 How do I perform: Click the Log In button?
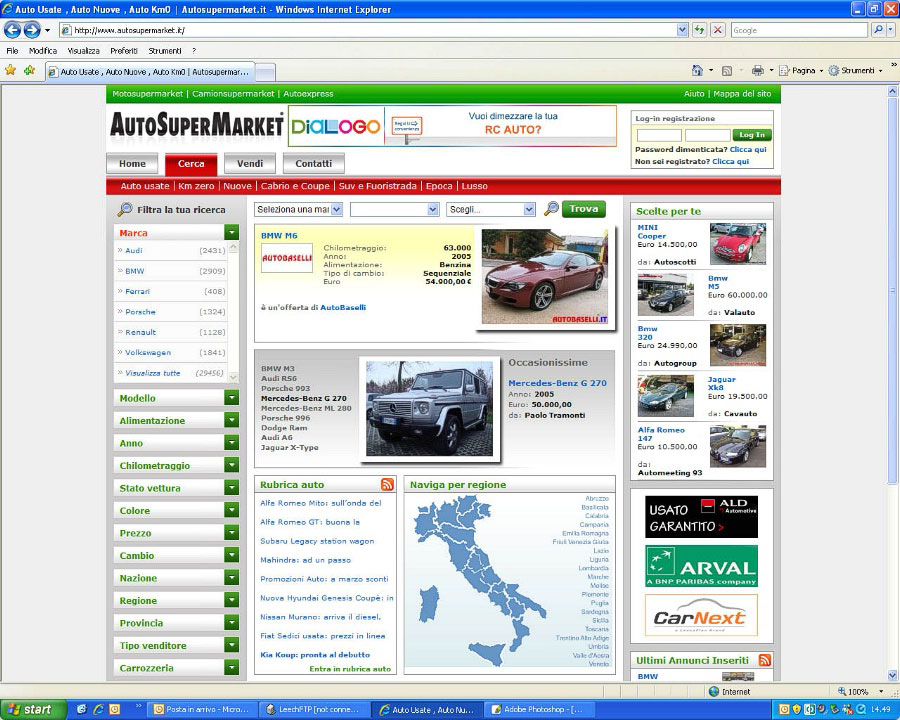click(x=752, y=135)
